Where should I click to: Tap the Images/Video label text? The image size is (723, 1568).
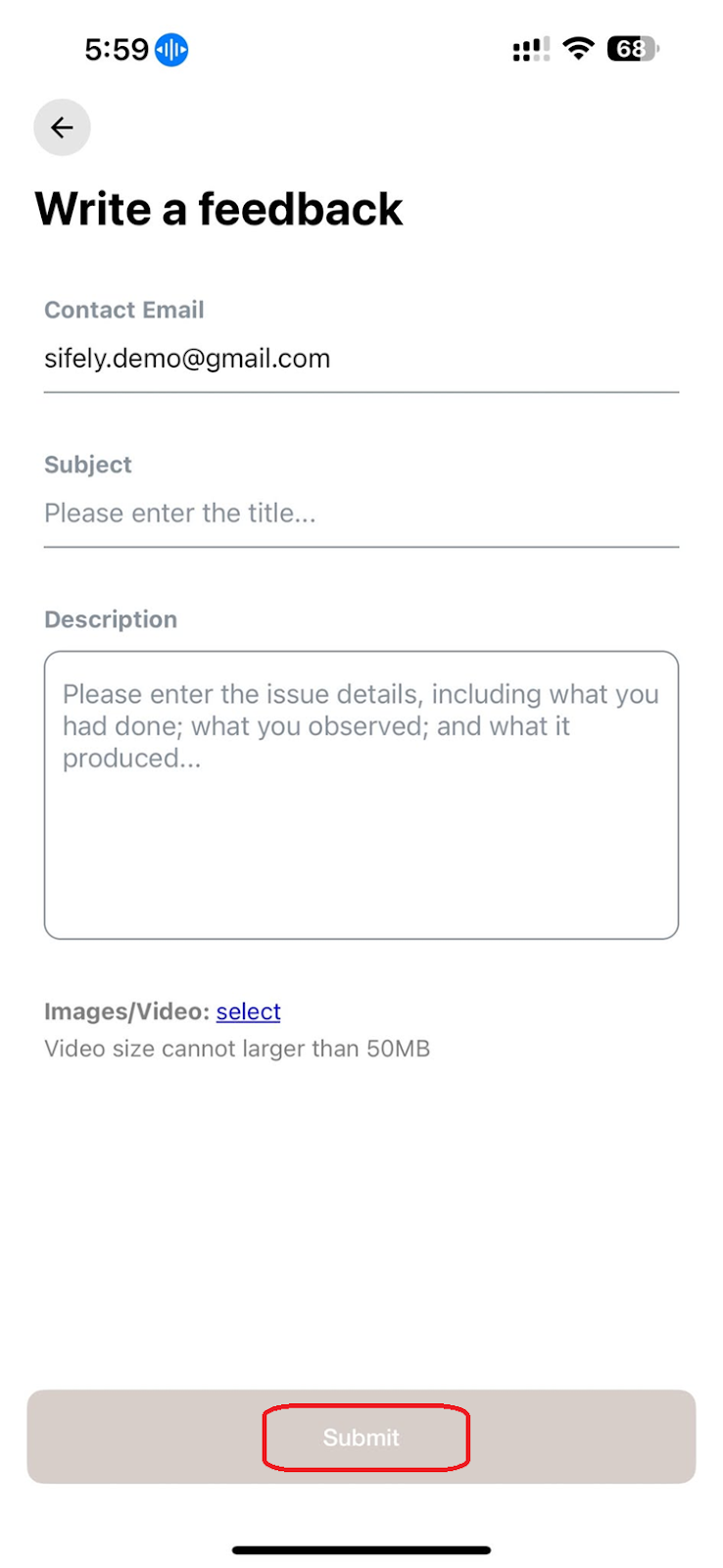click(127, 1011)
